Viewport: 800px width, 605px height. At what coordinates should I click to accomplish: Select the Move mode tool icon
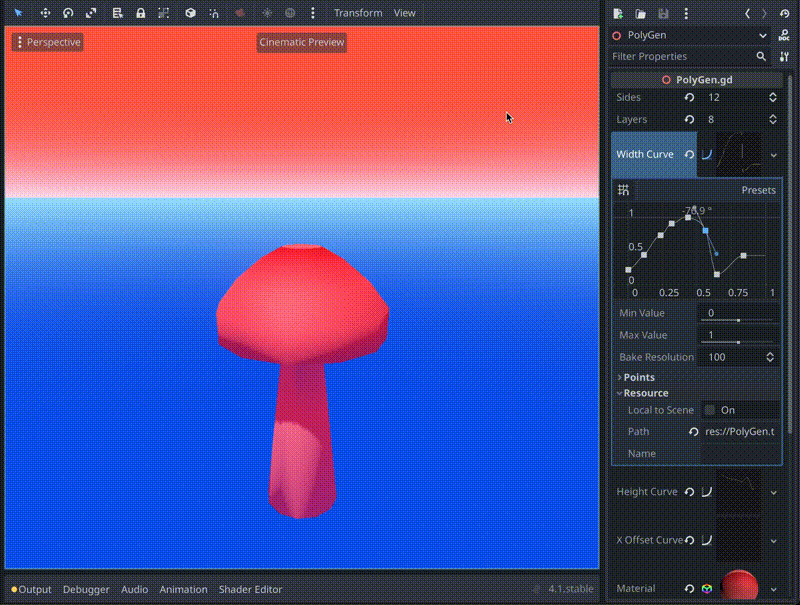(x=45, y=13)
